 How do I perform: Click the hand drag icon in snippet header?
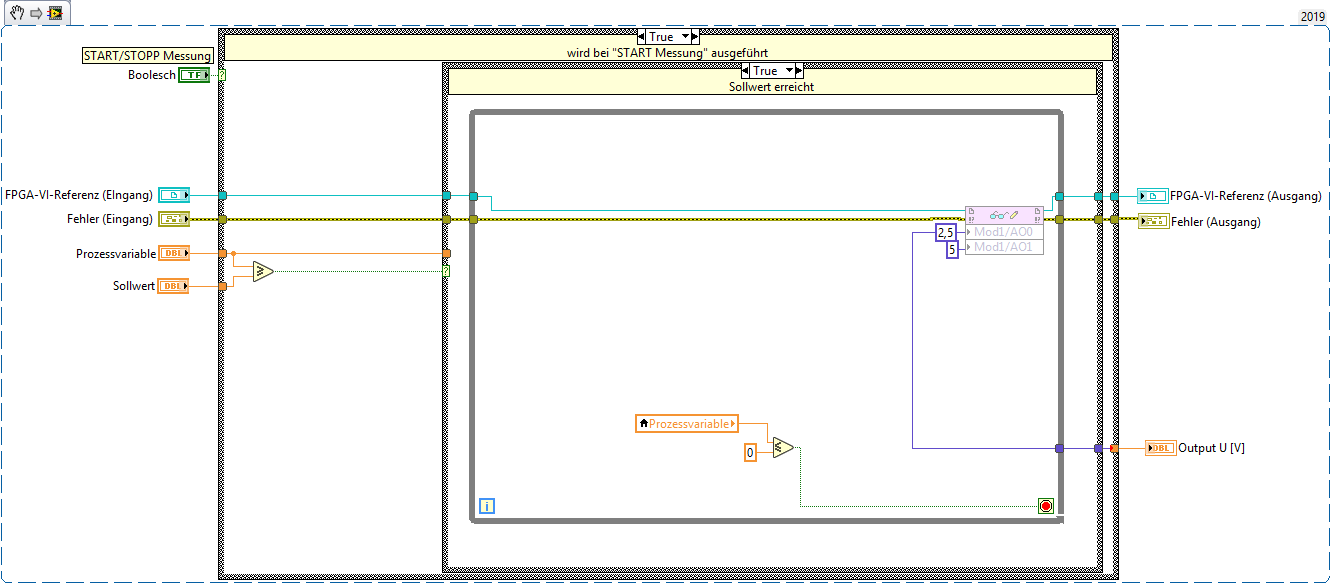click(x=16, y=13)
